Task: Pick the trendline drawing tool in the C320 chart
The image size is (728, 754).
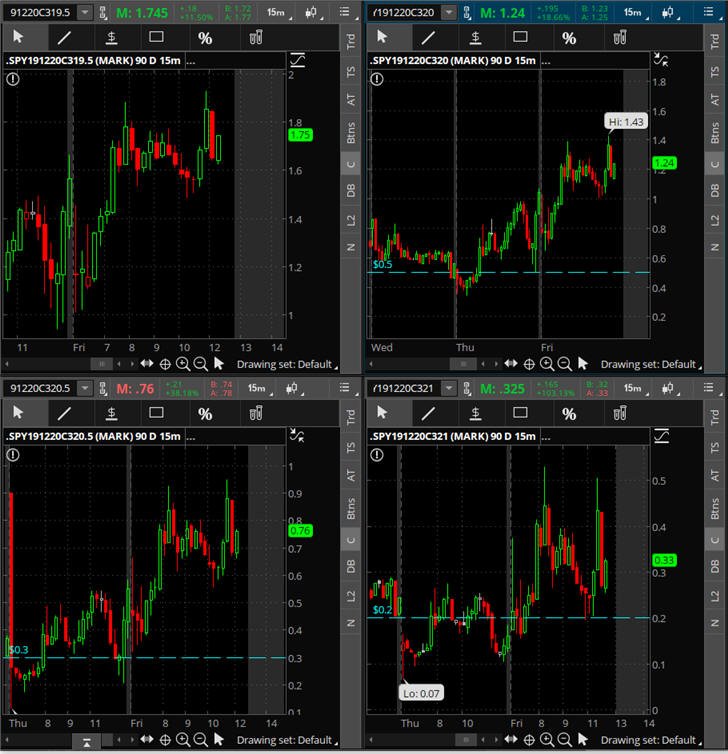Action: tap(428, 38)
